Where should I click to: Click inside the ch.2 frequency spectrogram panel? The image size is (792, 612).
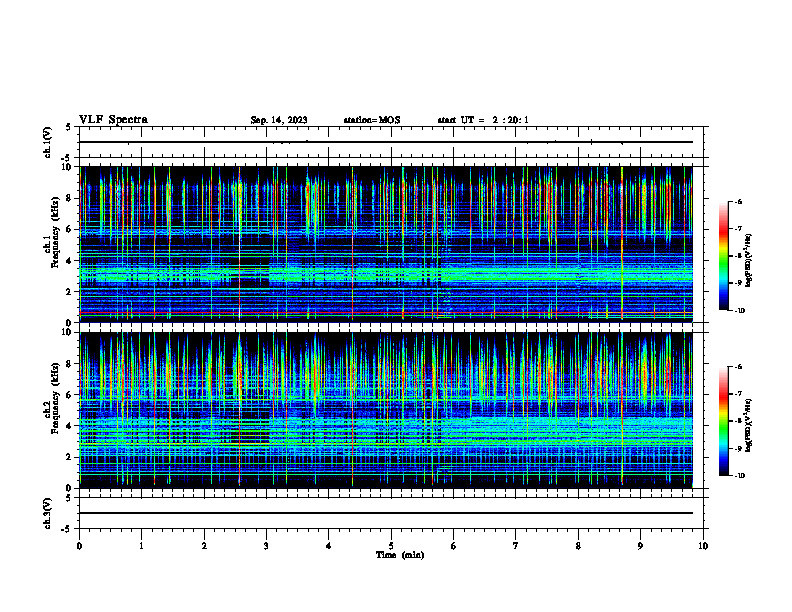pyautogui.click(x=386, y=410)
